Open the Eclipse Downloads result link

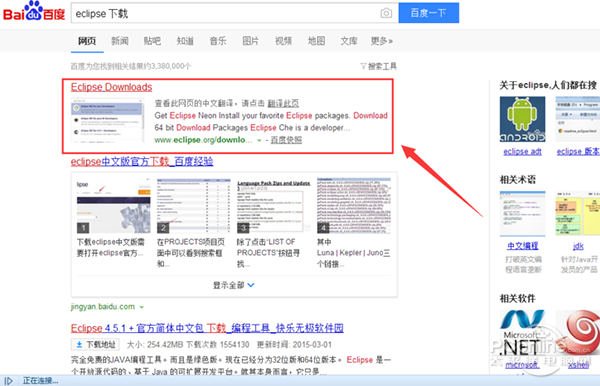pyautogui.click(x=111, y=87)
